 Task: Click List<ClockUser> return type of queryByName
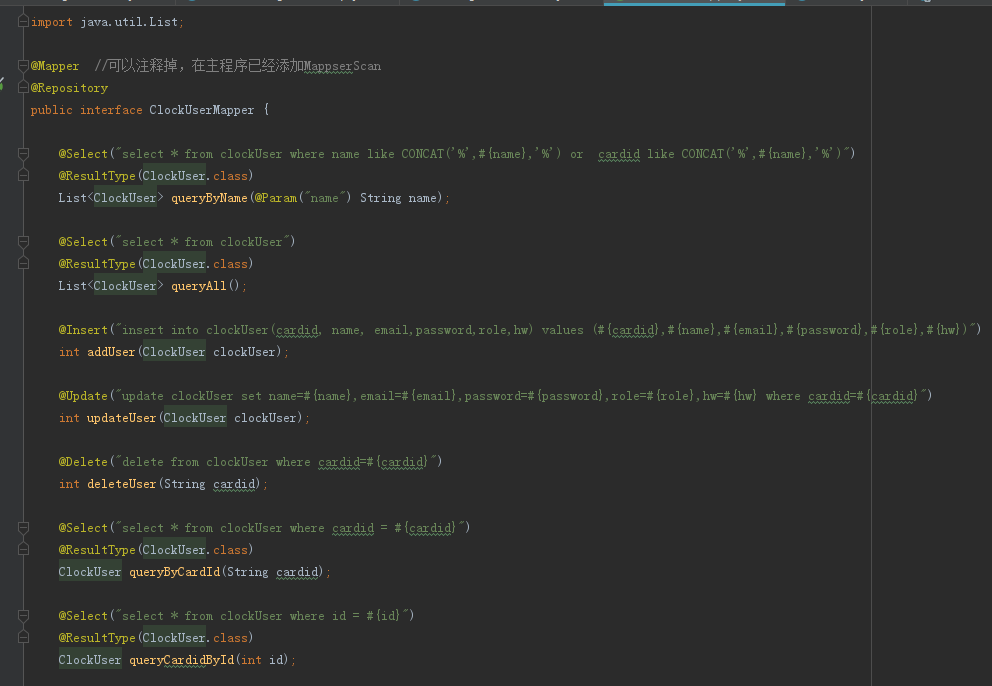click(111, 198)
